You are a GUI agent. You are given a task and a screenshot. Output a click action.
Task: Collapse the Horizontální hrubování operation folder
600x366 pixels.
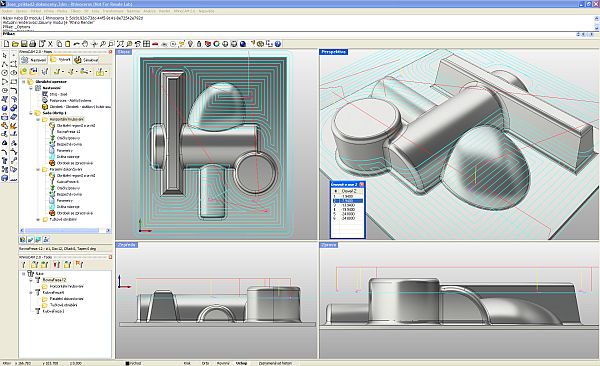38,119
